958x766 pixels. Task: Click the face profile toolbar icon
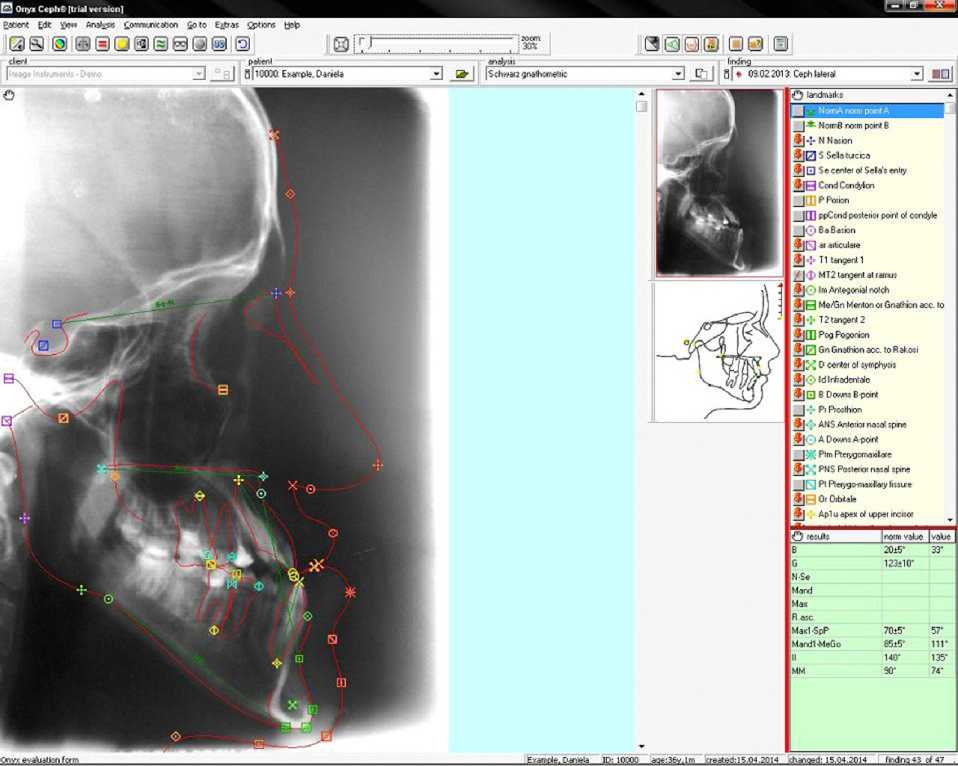(691, 43)
